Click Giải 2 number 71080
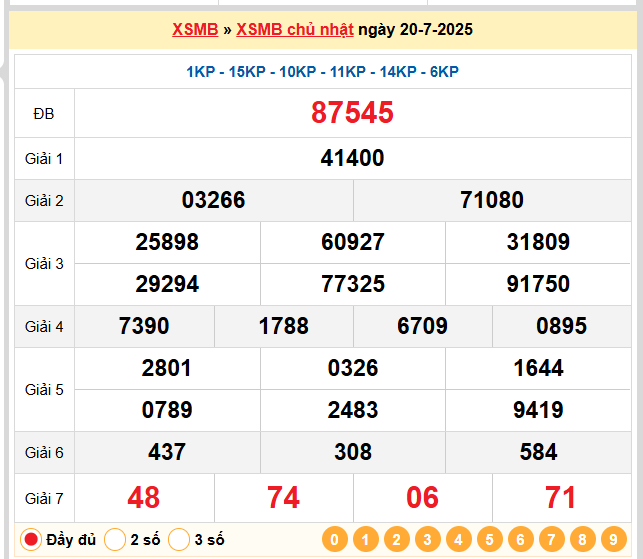The height and width of the screenshot is (559, 643). [x=492, y=200]
